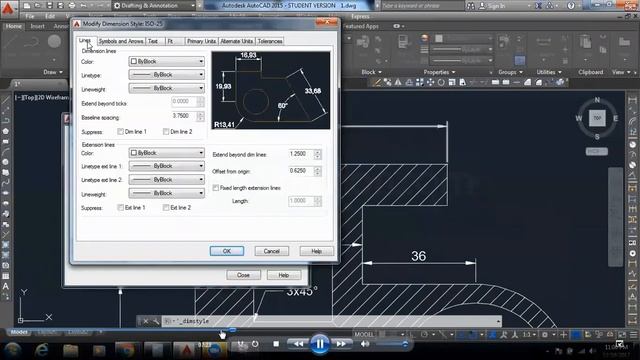Viewport: 640px width, 360px height.
Task: Switch to the Primary Units tab
Action: 201,41
